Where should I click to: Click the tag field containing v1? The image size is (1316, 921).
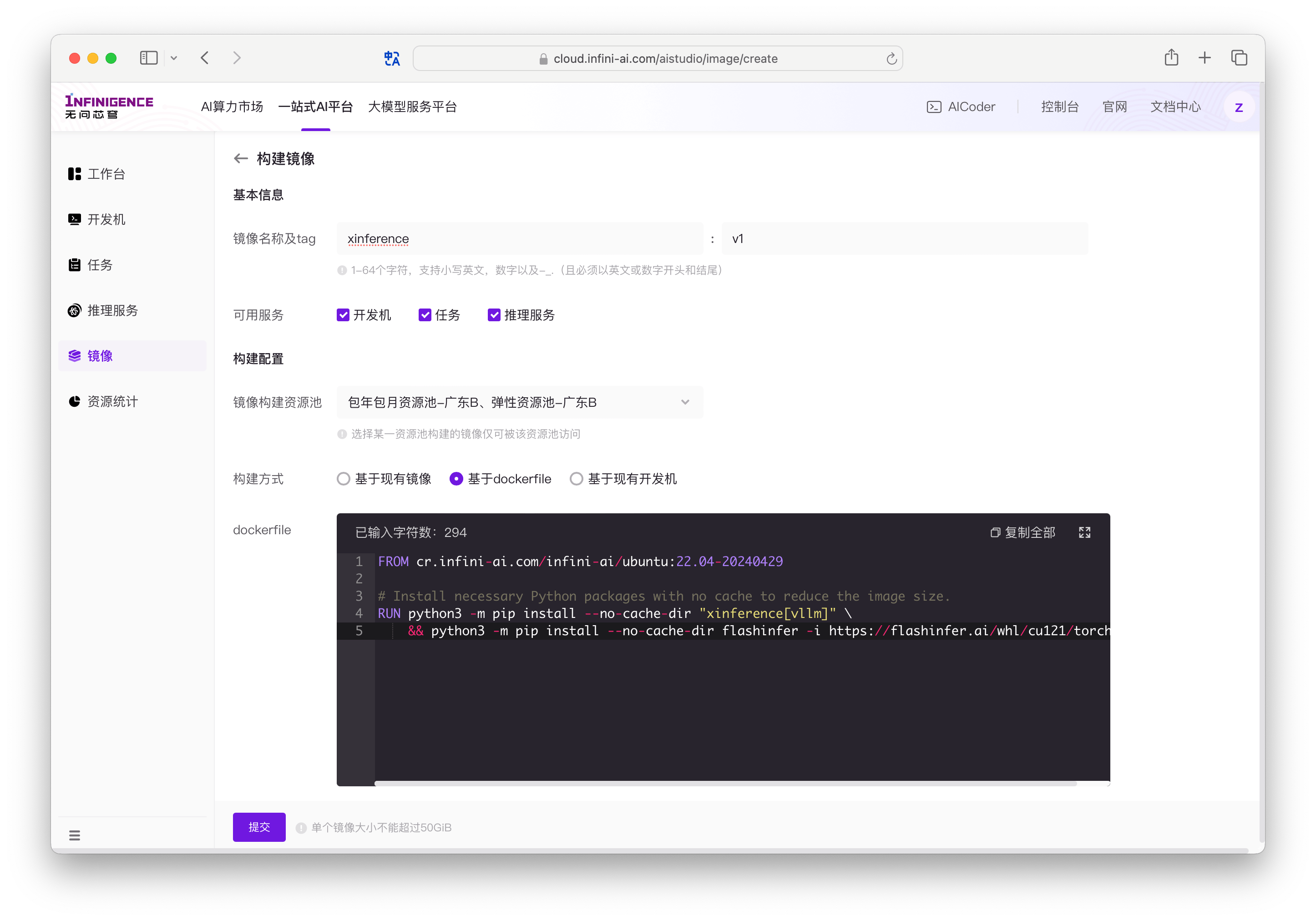click(905, 239)
